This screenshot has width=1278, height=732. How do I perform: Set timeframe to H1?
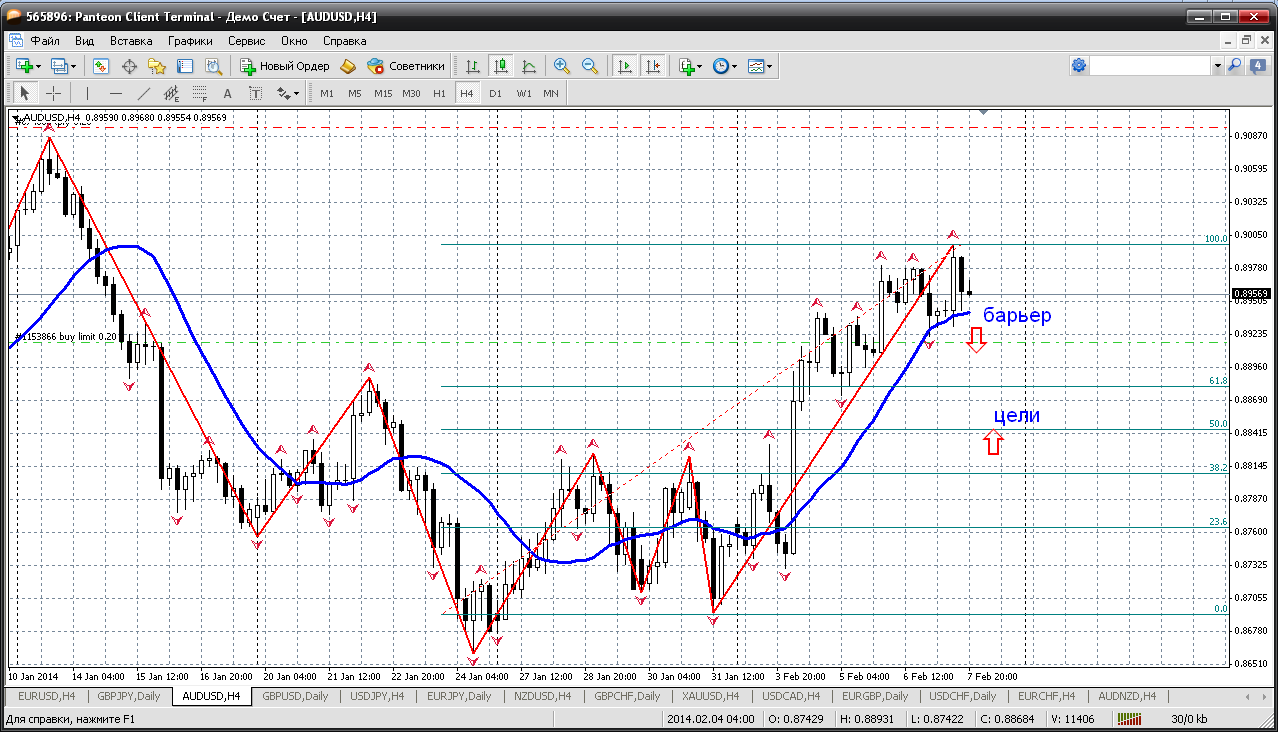439,93
